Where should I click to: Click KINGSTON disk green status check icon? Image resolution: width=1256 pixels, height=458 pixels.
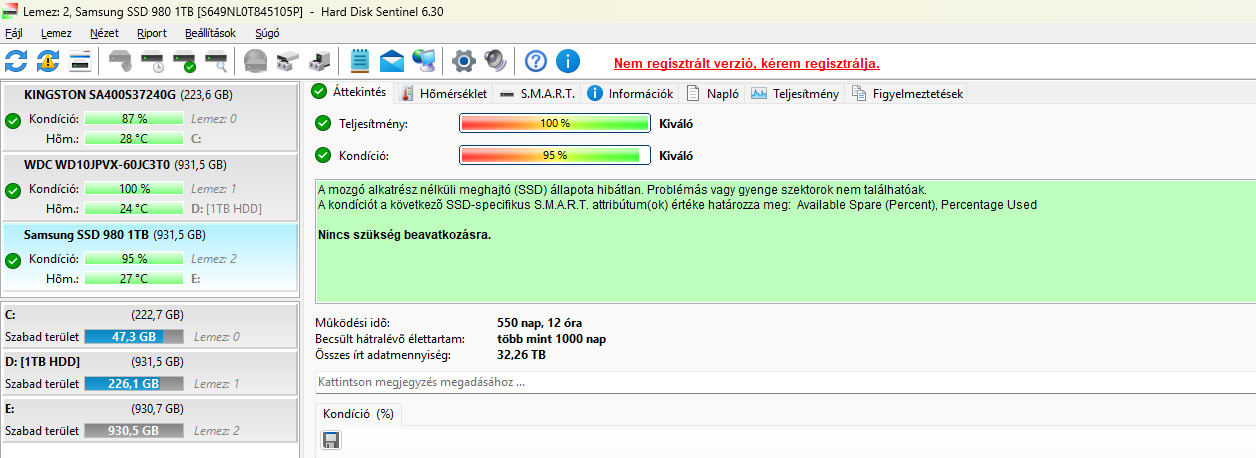(x=13, y=121)
